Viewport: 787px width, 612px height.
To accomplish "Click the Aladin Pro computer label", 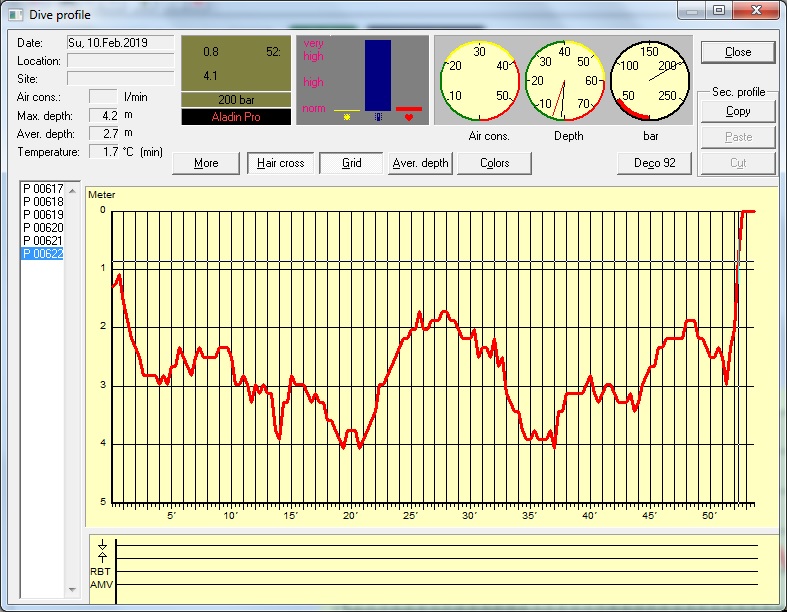I will [x=236, y=117].
